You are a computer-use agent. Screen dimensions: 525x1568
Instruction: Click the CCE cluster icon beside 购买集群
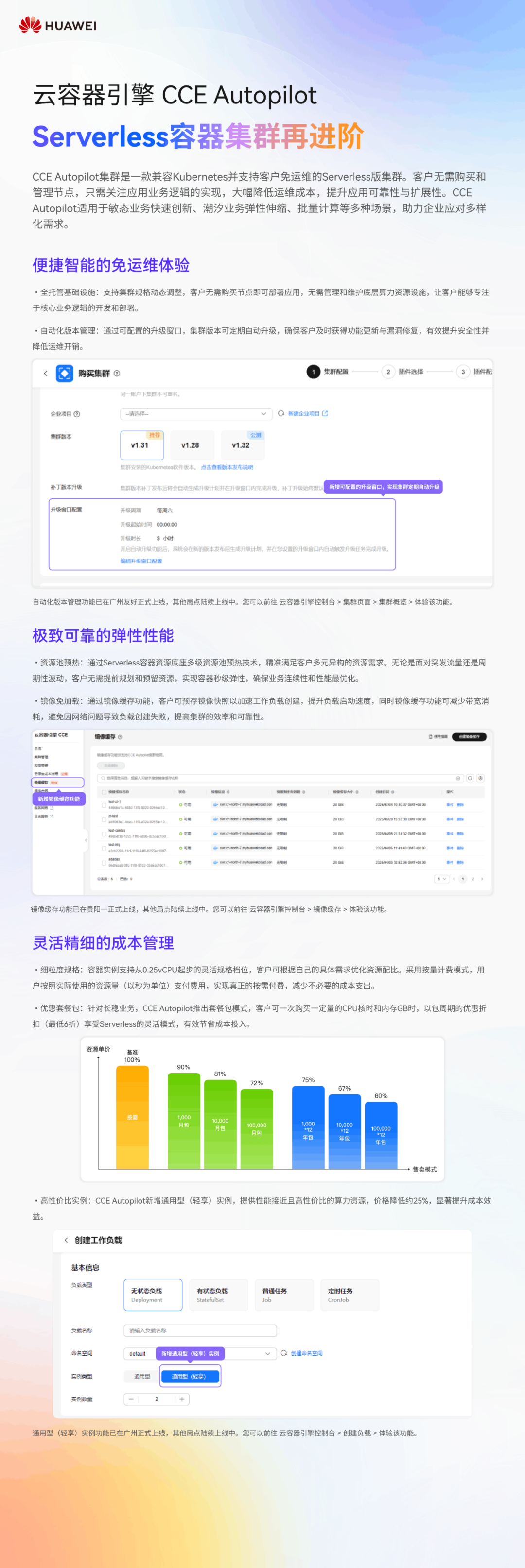(65, 373)
